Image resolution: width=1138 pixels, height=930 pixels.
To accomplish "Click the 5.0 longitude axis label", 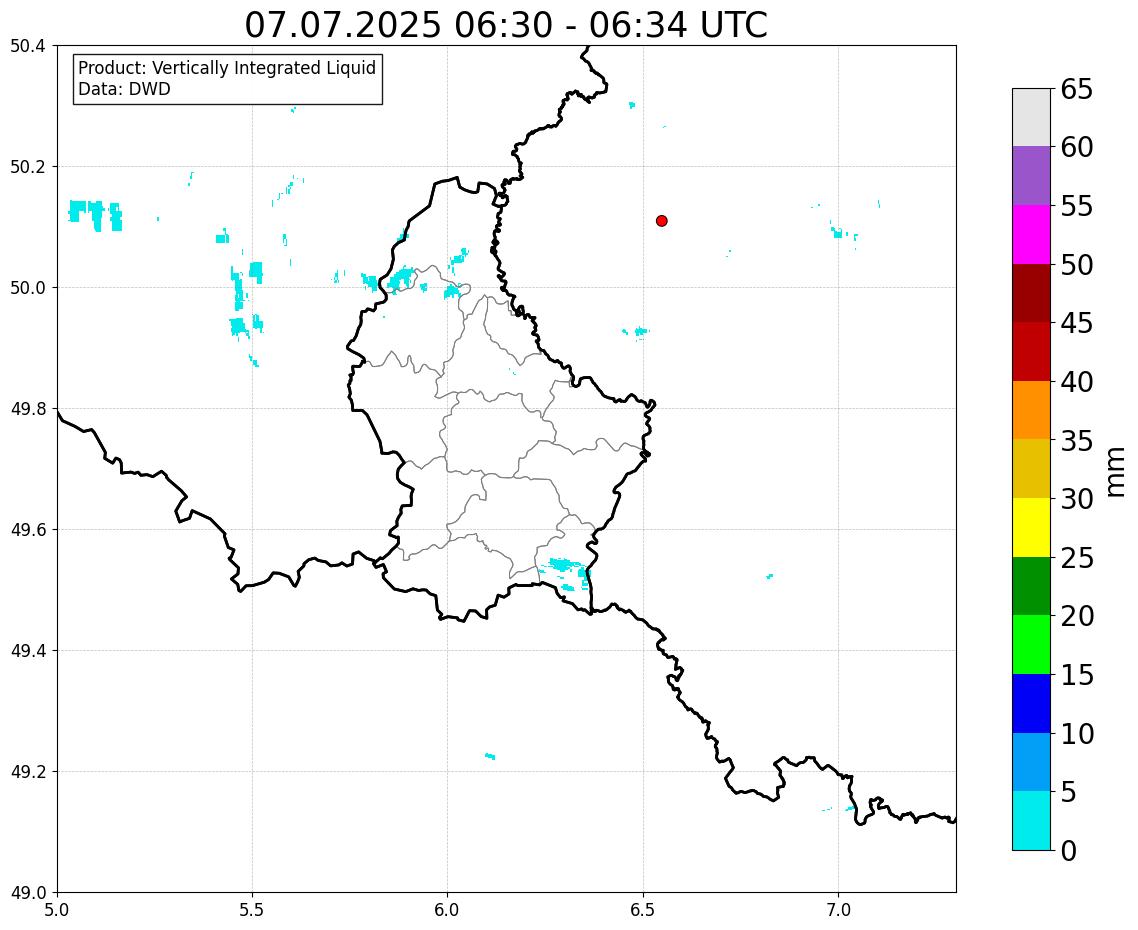I will coord(57,910).
